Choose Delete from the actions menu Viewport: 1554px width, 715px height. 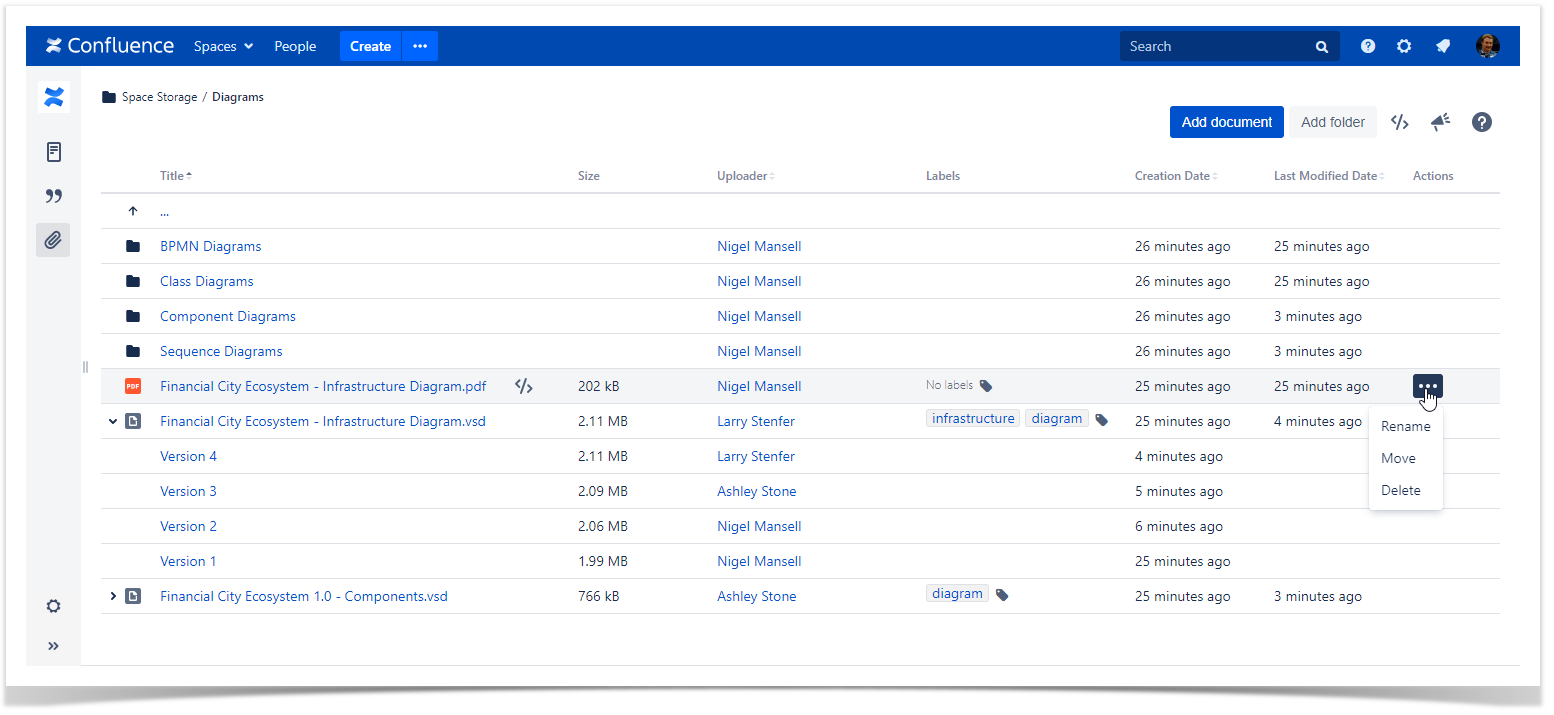click(1403, 490)
